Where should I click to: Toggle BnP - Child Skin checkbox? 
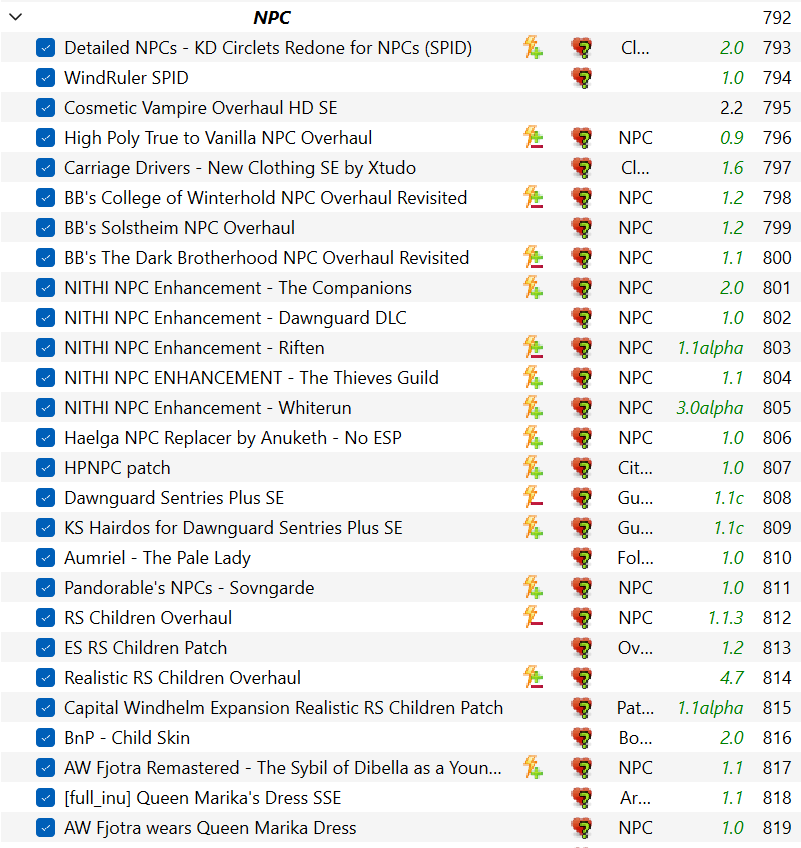click(45, 738)
